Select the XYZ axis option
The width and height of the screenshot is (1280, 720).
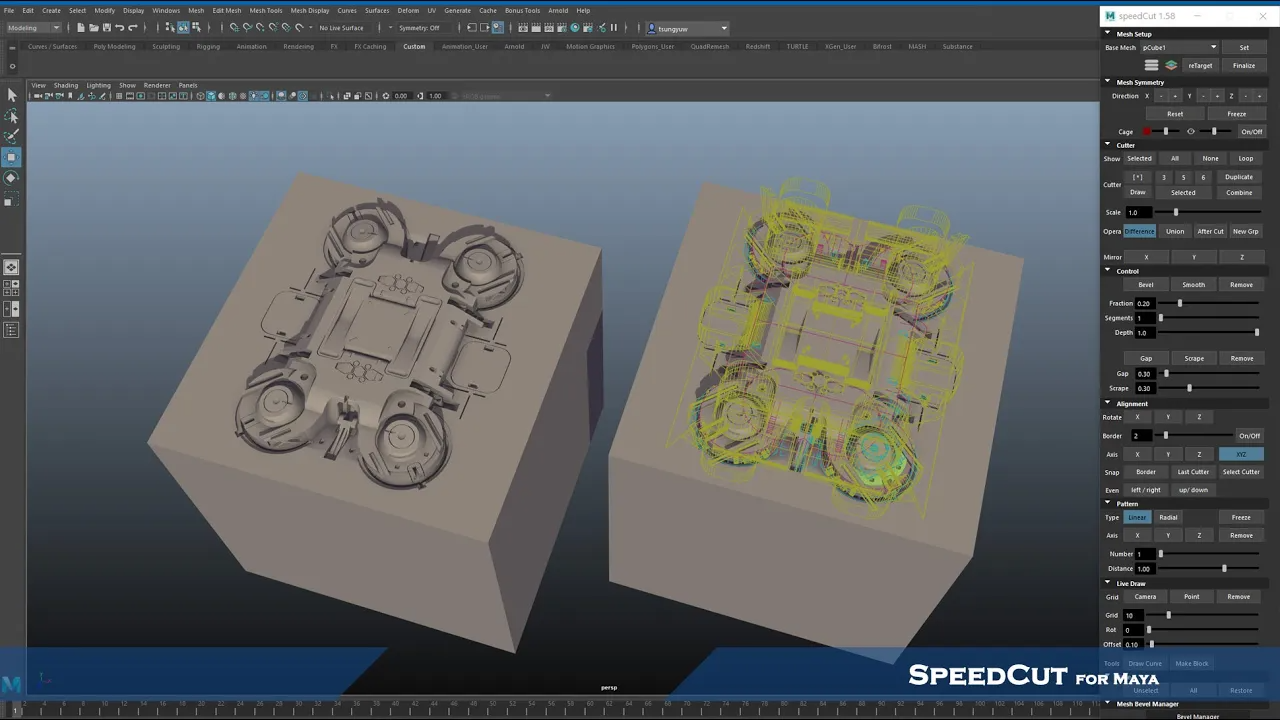pos(1241,454)
